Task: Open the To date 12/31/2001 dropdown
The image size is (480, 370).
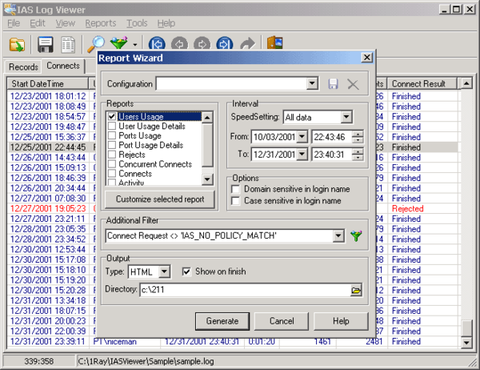Action: point(302,154)
